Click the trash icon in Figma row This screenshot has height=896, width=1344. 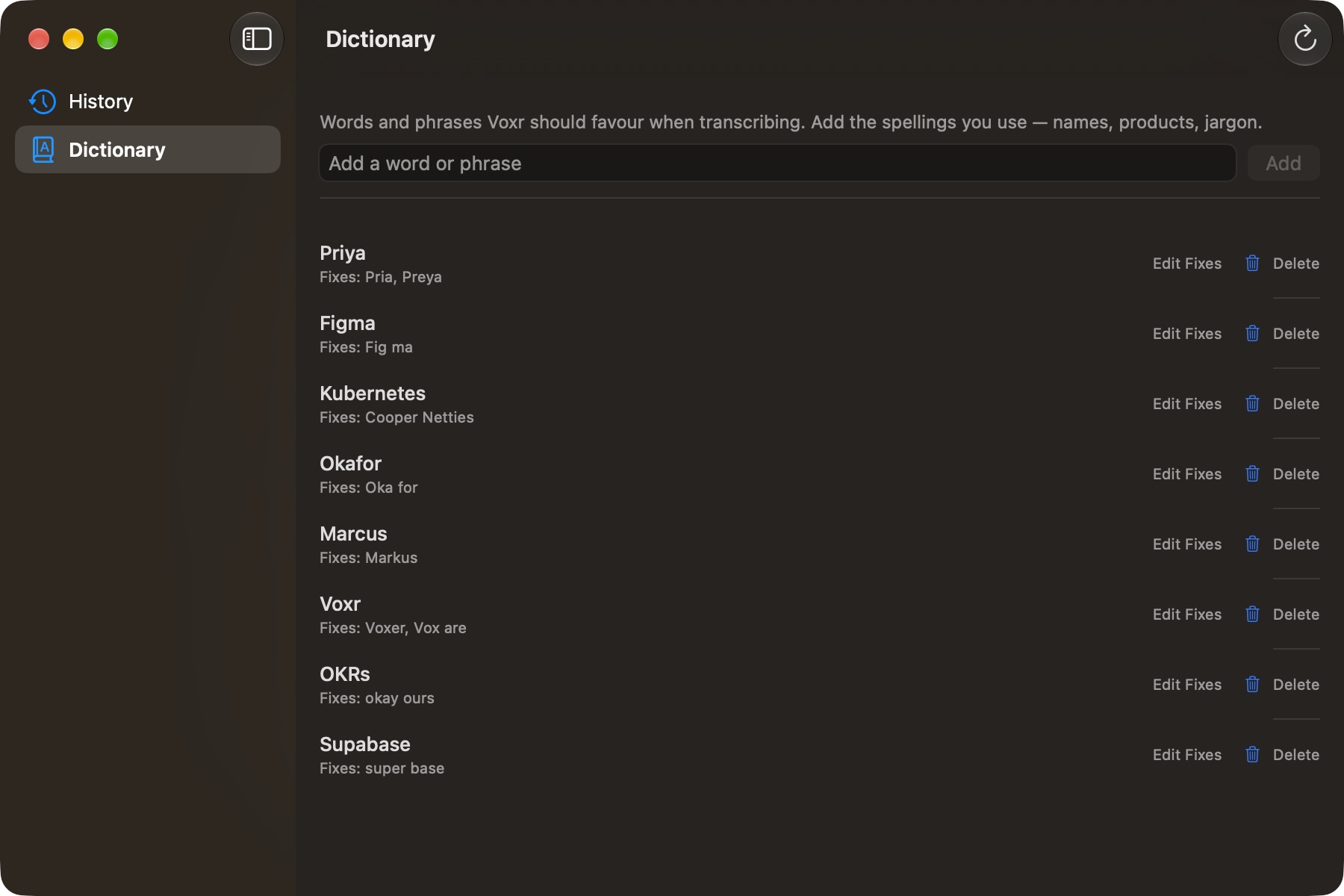tap(1253, 334)
